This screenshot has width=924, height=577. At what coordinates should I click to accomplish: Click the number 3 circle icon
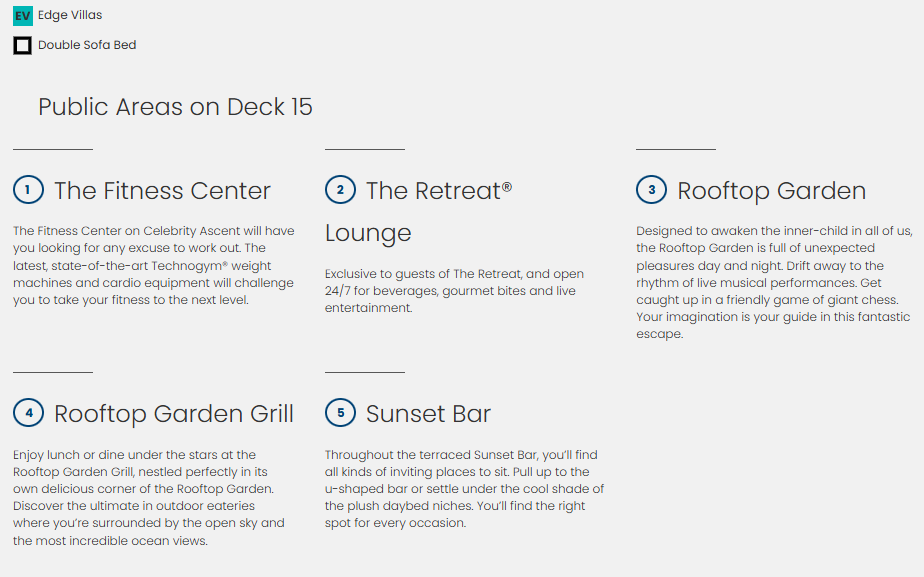[652, 190]
